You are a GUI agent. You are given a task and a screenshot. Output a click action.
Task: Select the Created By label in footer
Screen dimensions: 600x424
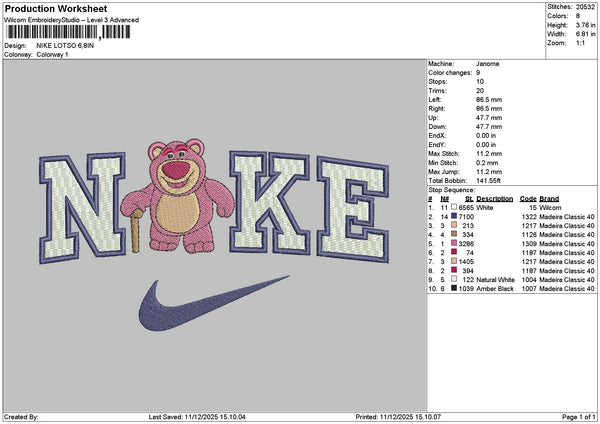(x=21, y=417)
